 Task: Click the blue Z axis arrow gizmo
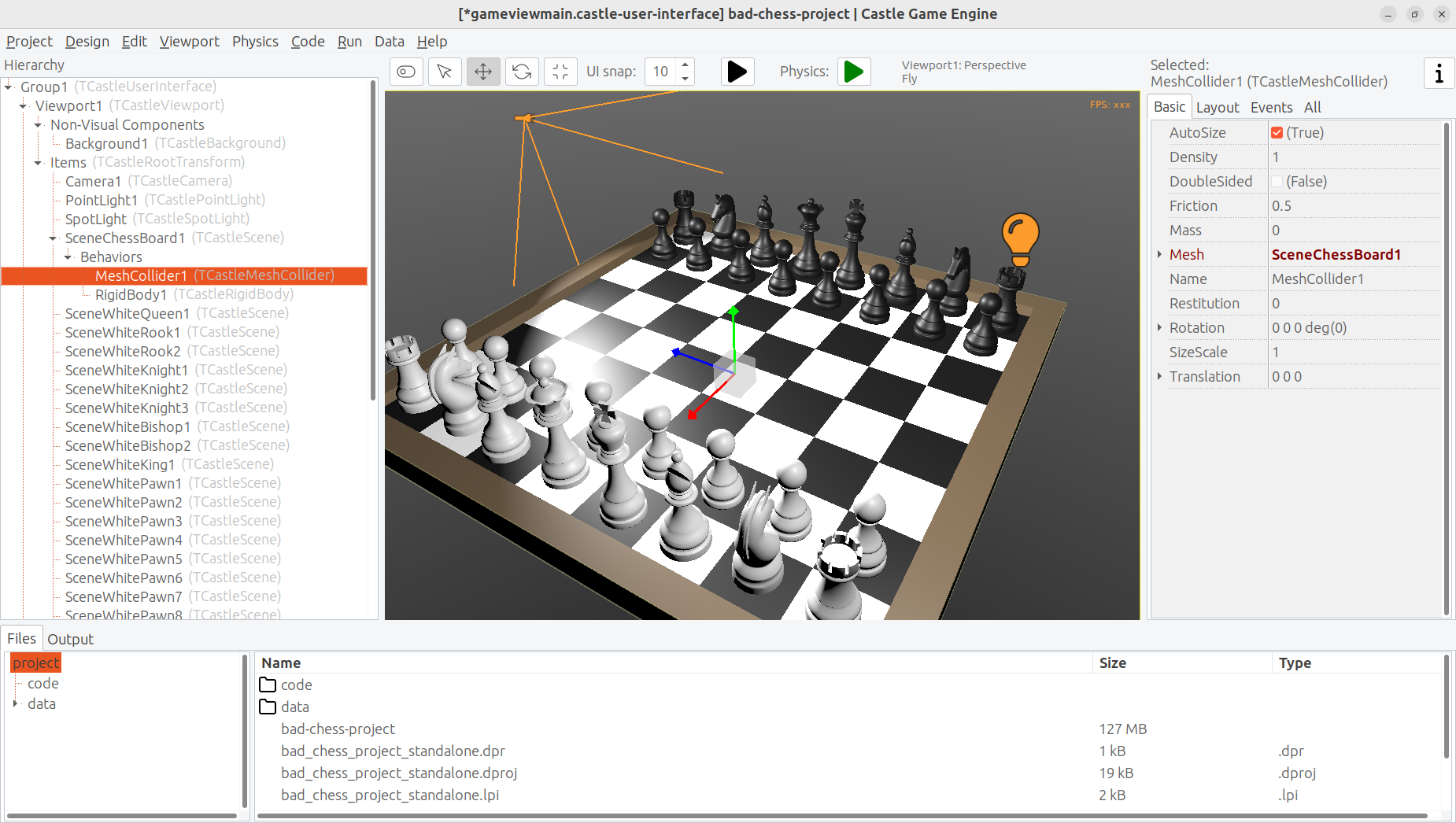tap(676, 352)
